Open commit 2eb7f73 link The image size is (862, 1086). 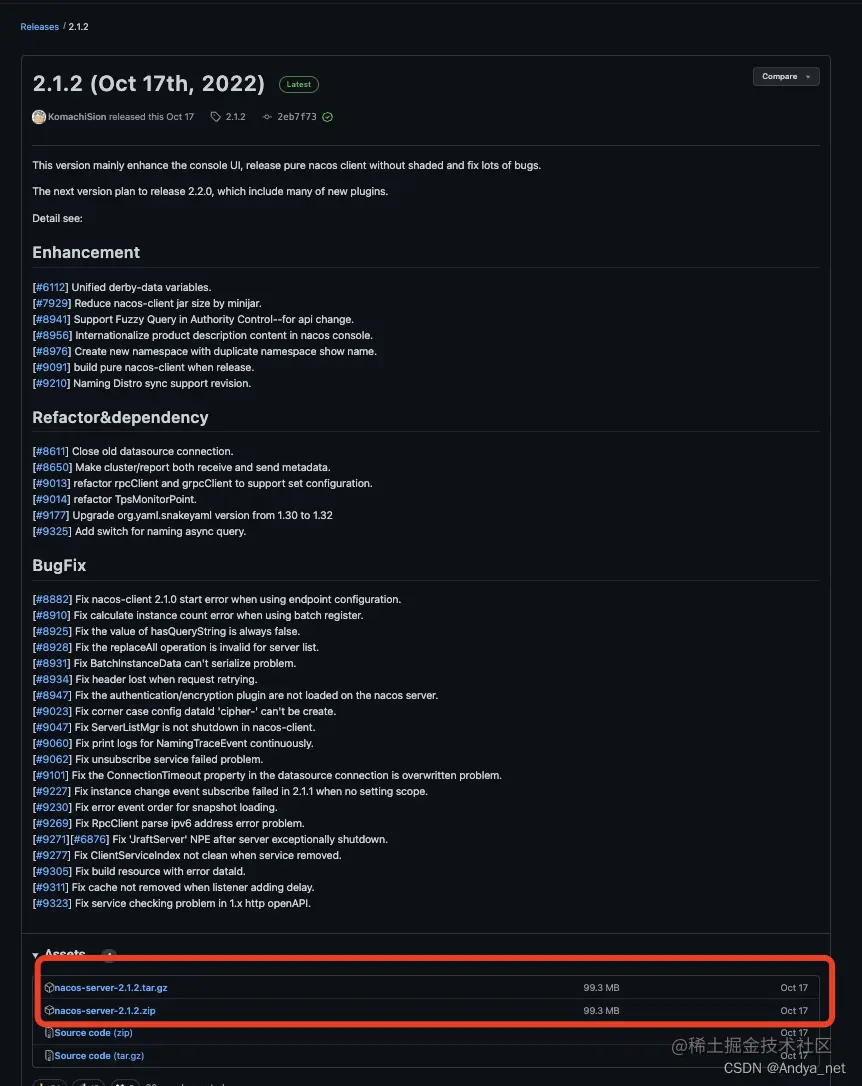click(x=297, y=117)
